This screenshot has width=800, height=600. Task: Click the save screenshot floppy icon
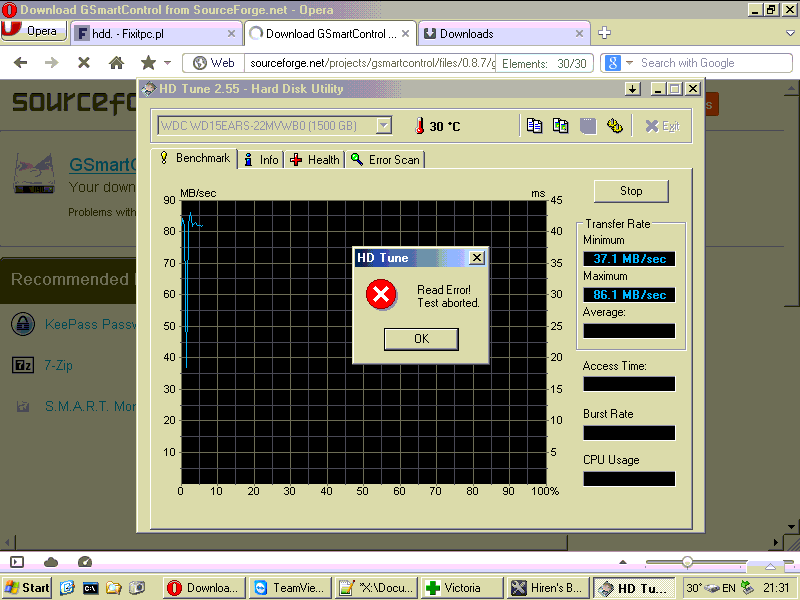[x=588, y=126]
